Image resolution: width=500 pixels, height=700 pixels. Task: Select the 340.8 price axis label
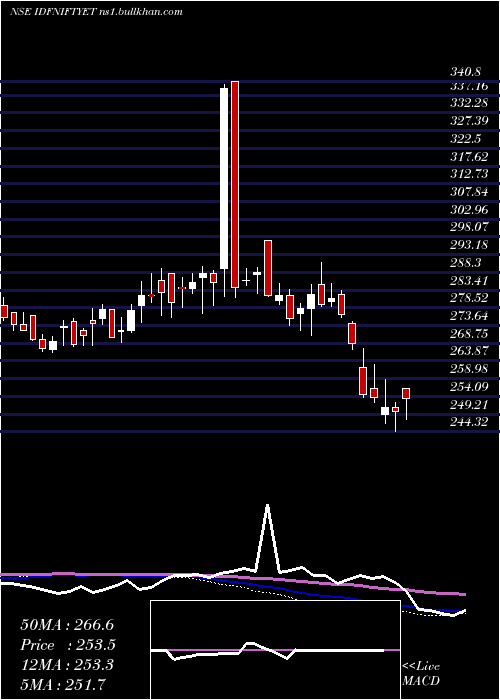click(x=468, y=72)
